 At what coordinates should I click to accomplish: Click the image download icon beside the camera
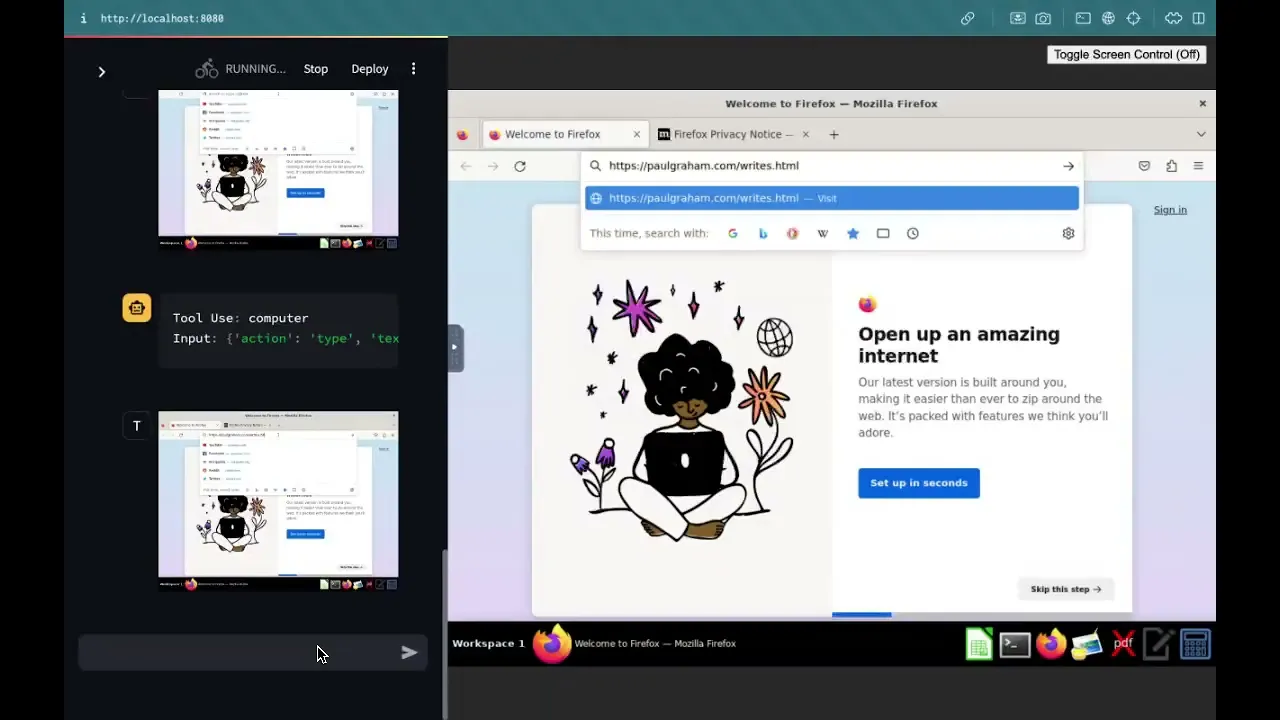pyautogui.click(x=1017, y=18)
